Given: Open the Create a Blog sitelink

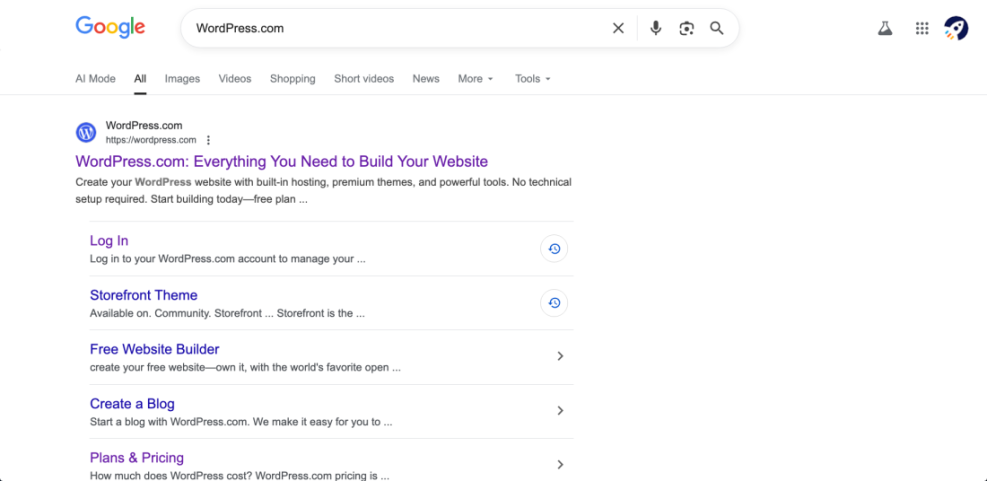Looking at the screenshot, I should click(x=132, y=404).
